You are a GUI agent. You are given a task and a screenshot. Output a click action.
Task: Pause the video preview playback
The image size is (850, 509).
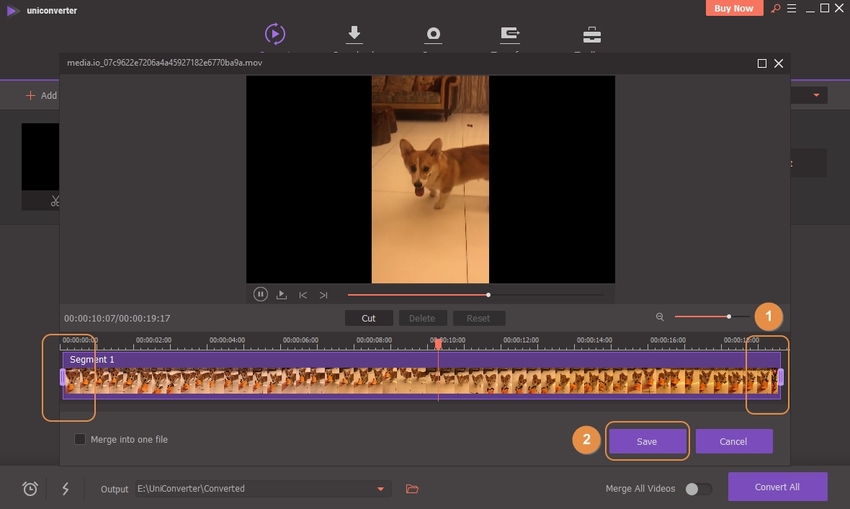click(260, 295)
